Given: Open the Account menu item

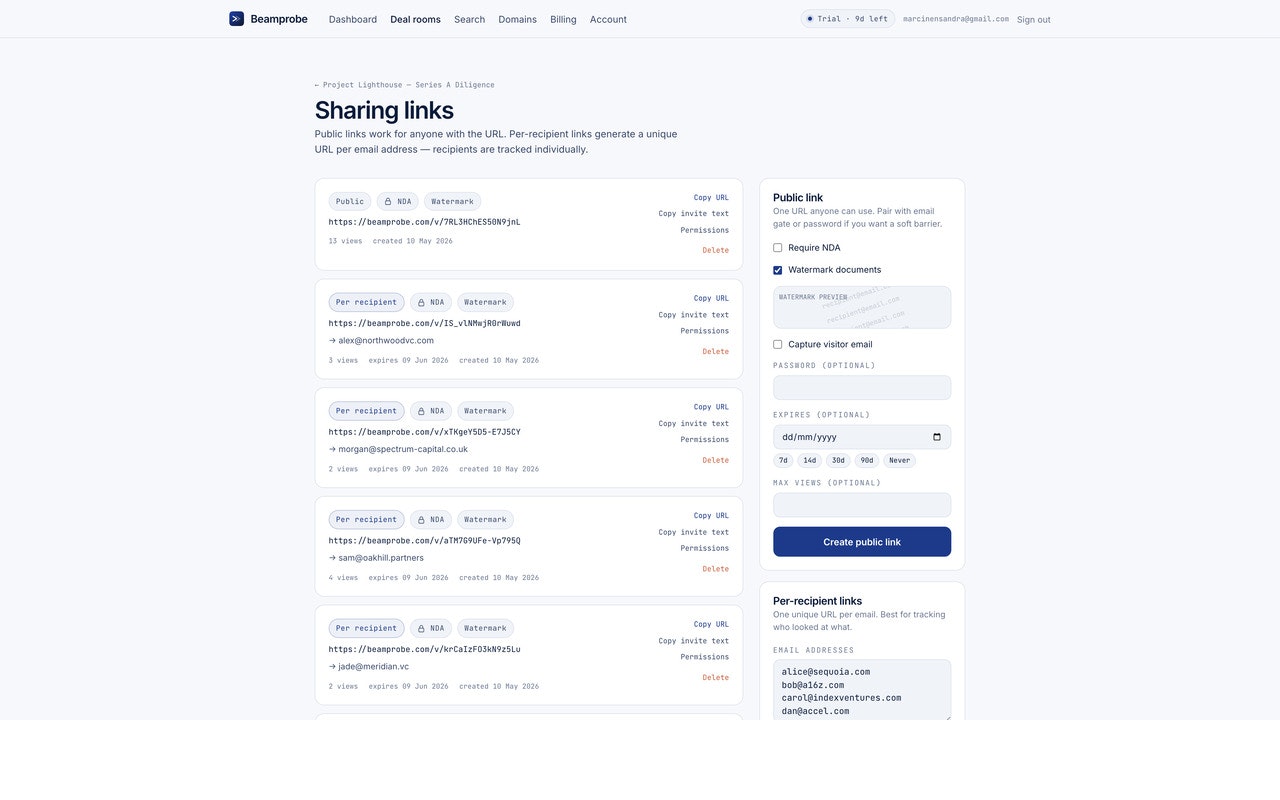Looking at the screenshot, I should pyautogui.click(x=608, y=19).
